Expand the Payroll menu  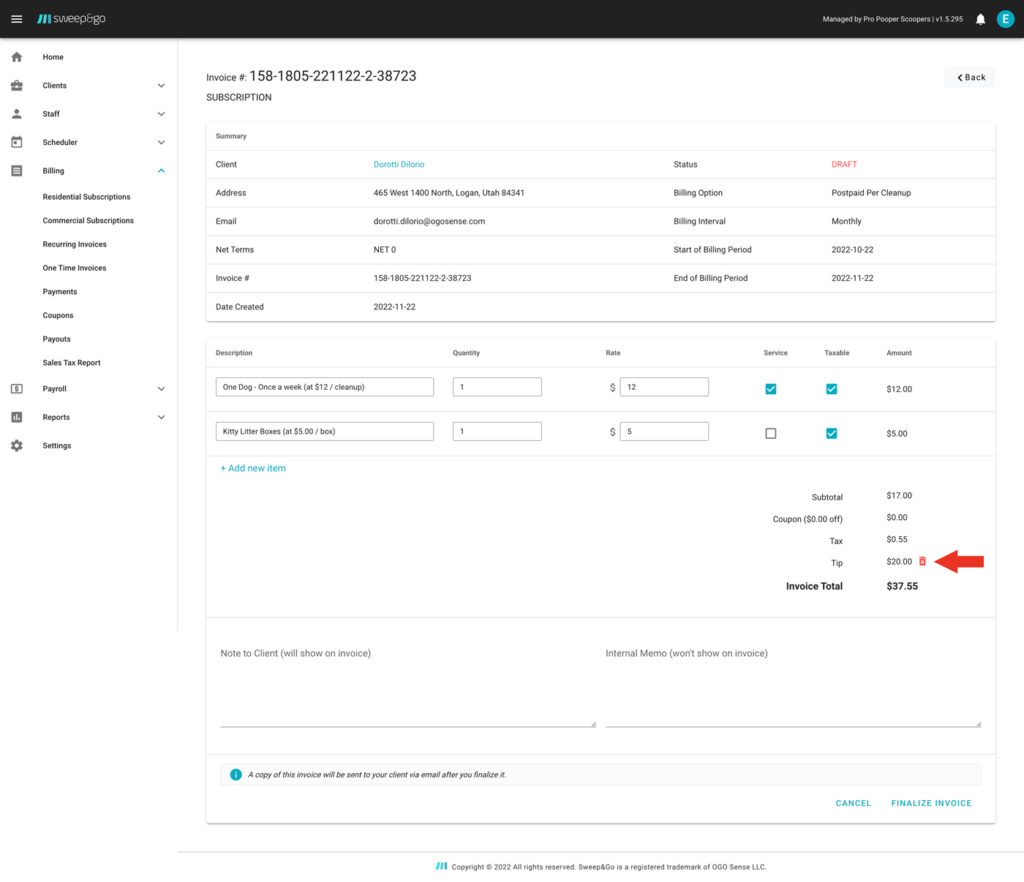pyautogui.click(x=161, y=389)
